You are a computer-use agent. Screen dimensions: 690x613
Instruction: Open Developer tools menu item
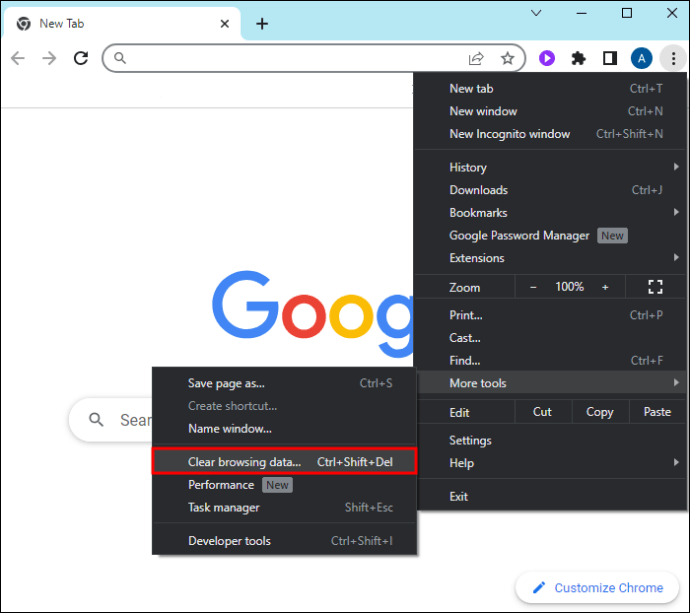tap(284, 541)
